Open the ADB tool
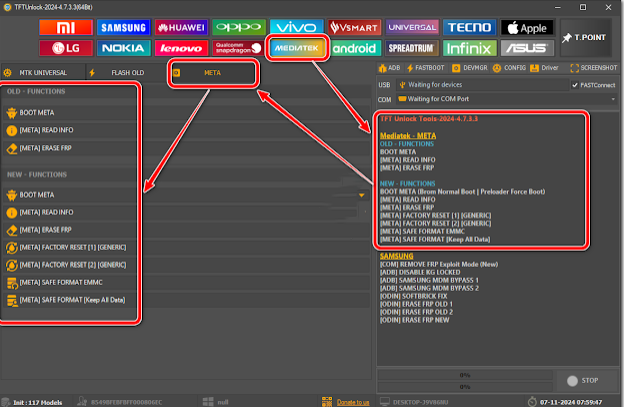 pyautogui.click(x=390, y=68)
